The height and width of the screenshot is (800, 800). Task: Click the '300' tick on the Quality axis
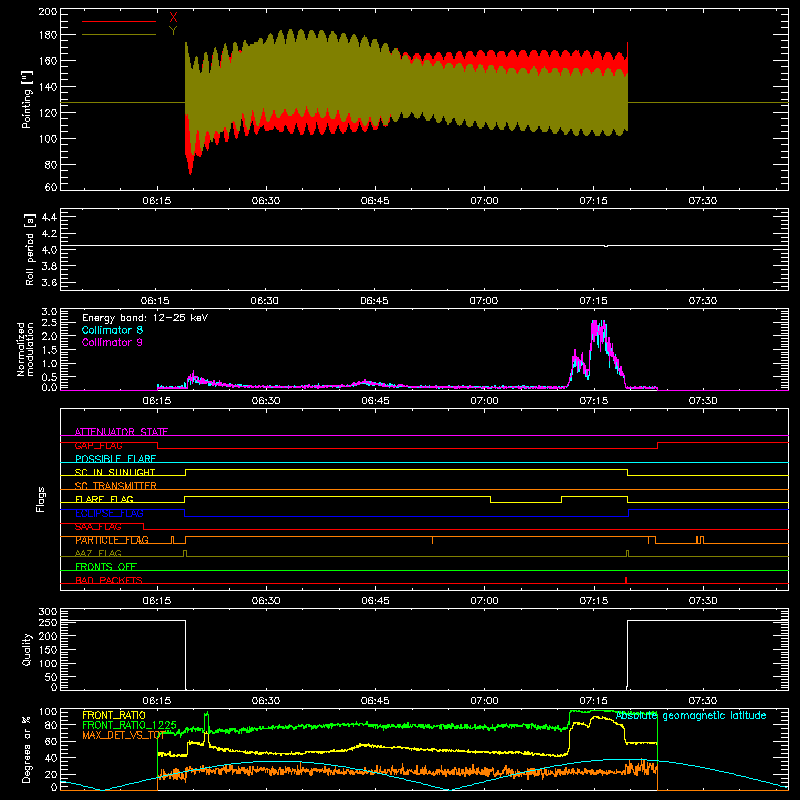(47, 612)
